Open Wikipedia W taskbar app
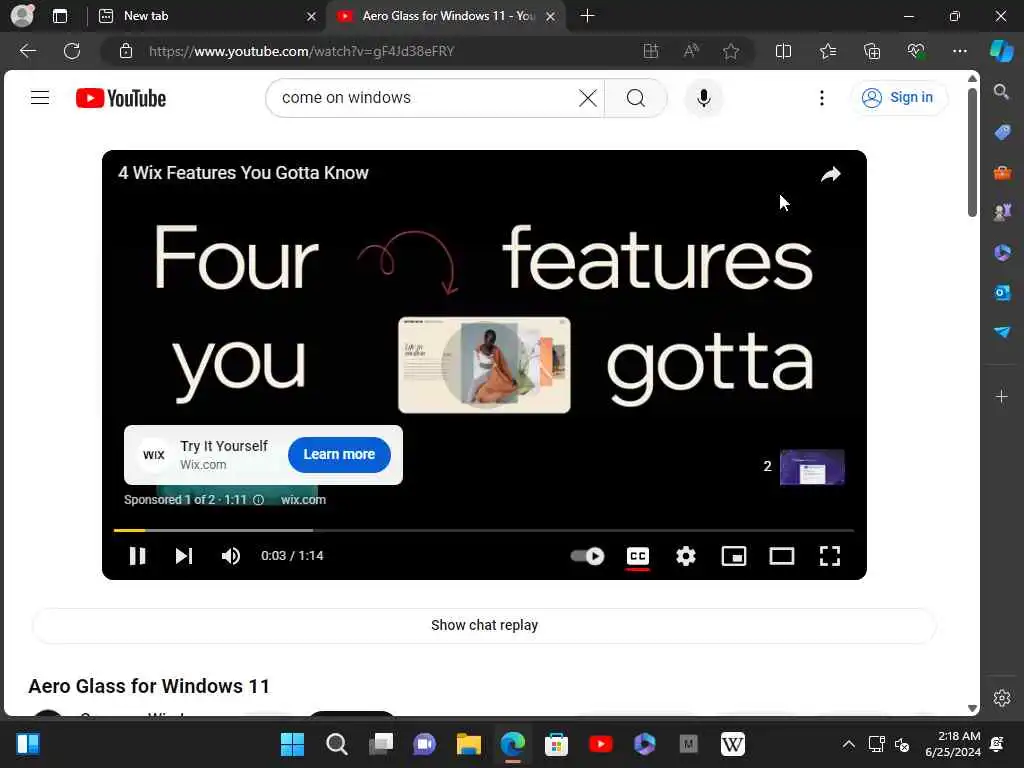 tap(733, 744)
